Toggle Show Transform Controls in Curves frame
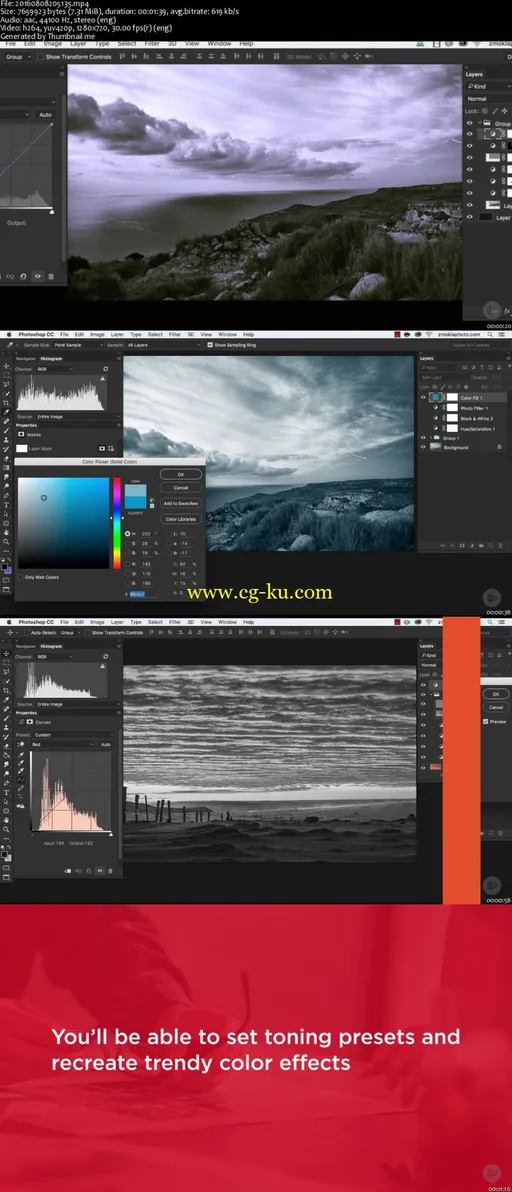 87,632
